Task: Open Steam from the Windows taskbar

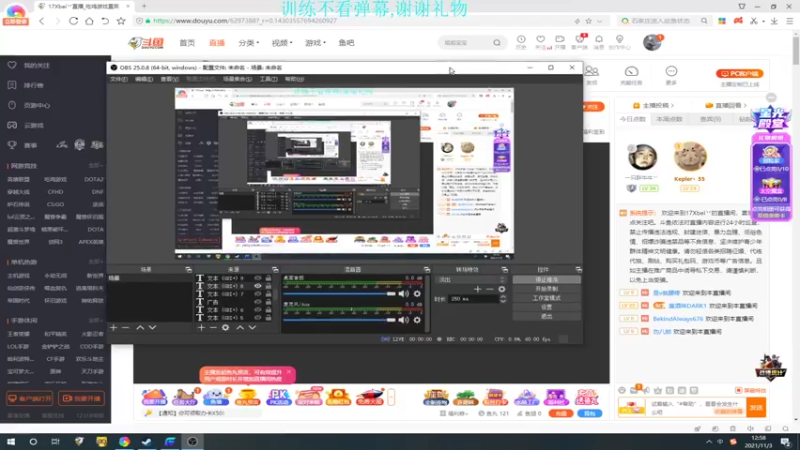Action: (x=147, y=442)
